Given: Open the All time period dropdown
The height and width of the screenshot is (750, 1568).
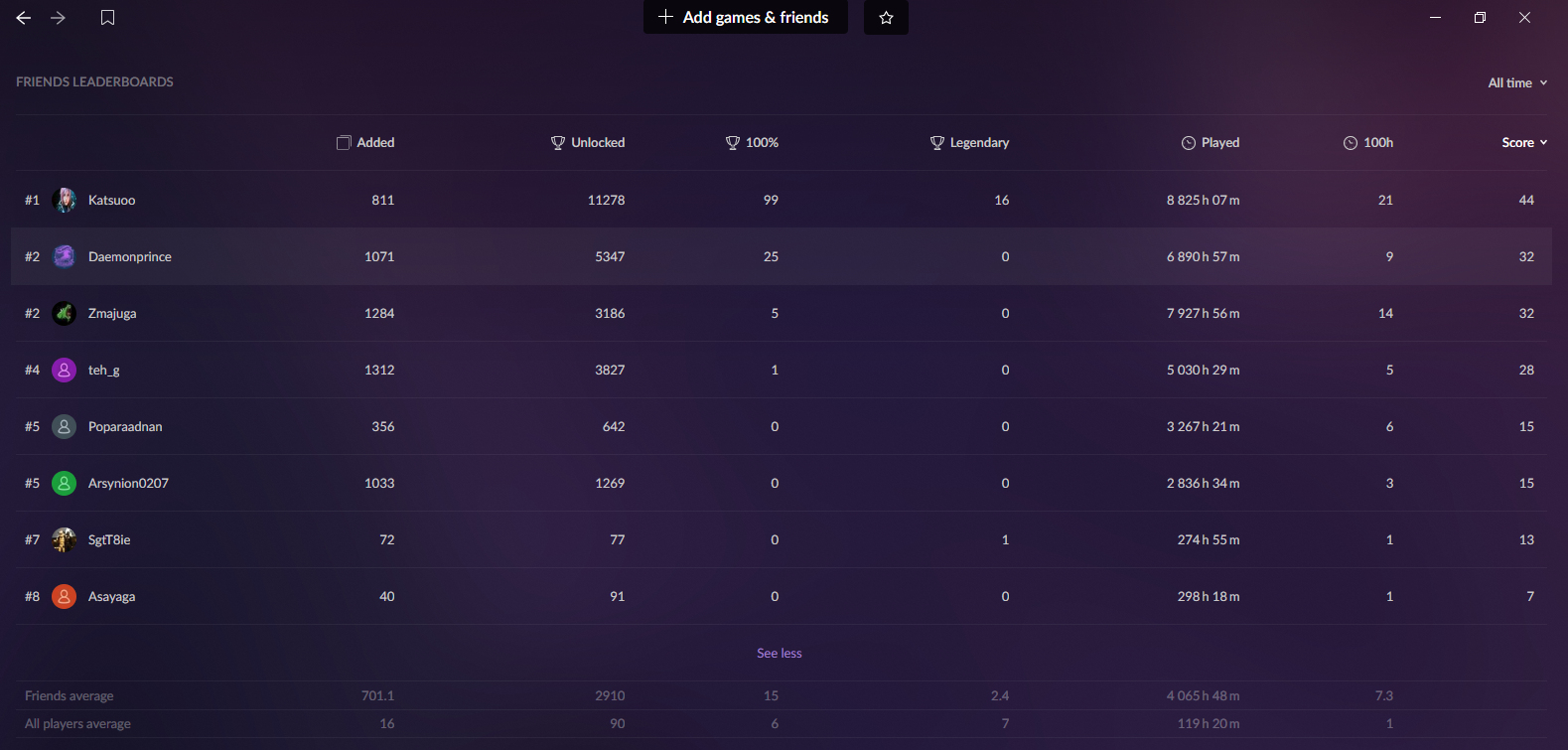Looking at the screenshot, I should click(1516, 82).
